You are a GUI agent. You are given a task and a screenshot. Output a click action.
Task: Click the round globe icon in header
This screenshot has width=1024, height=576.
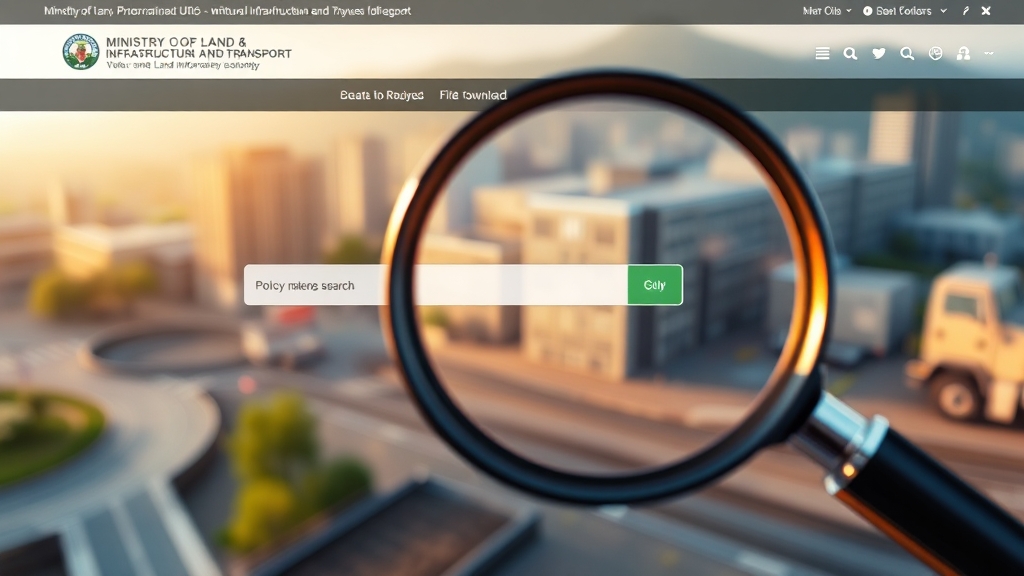pyautogui.click(x=936, y=54)
